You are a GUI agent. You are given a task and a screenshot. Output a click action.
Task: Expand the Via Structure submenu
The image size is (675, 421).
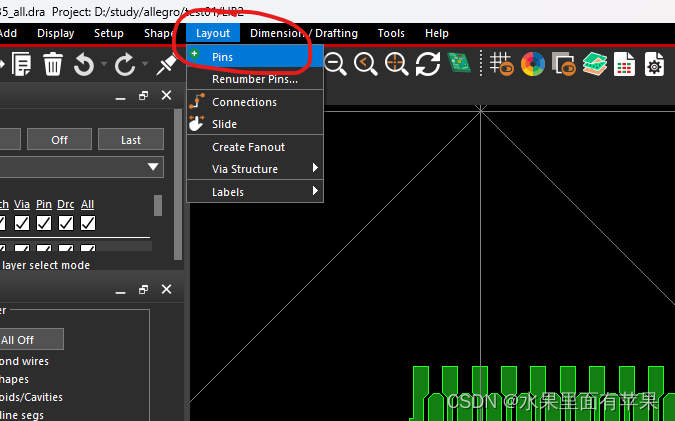tap(255, 169)
